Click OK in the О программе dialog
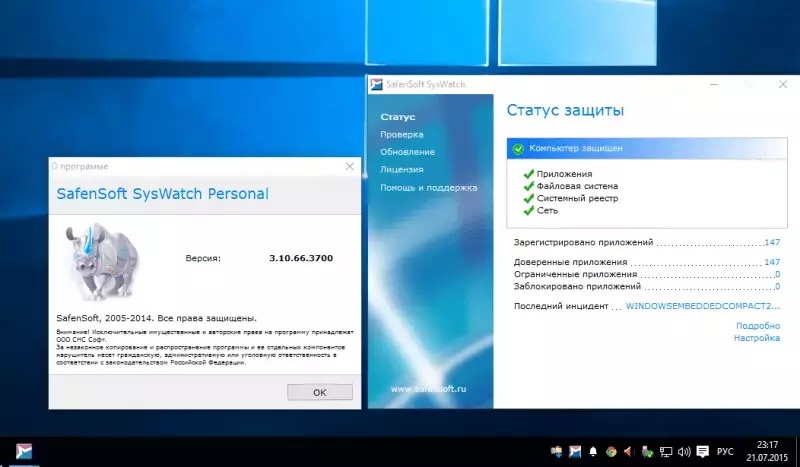Viewport: 800px width, 467px height. point(320,392)
